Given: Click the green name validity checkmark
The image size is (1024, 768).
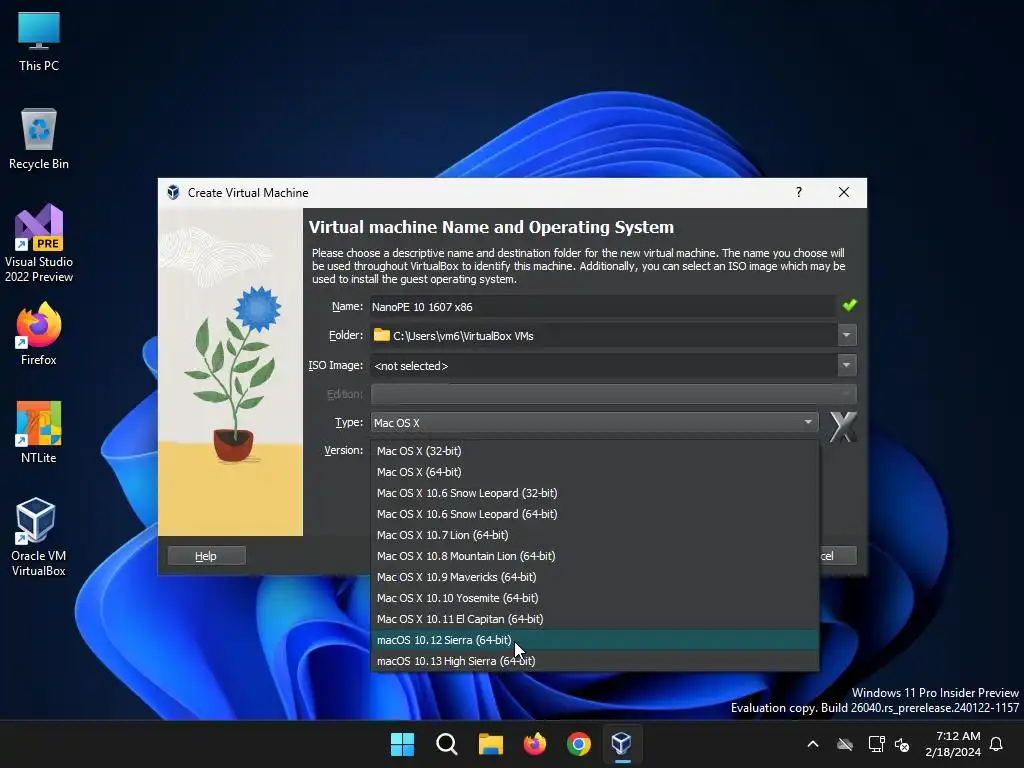Looking at the screenshot, I should 850,305.
